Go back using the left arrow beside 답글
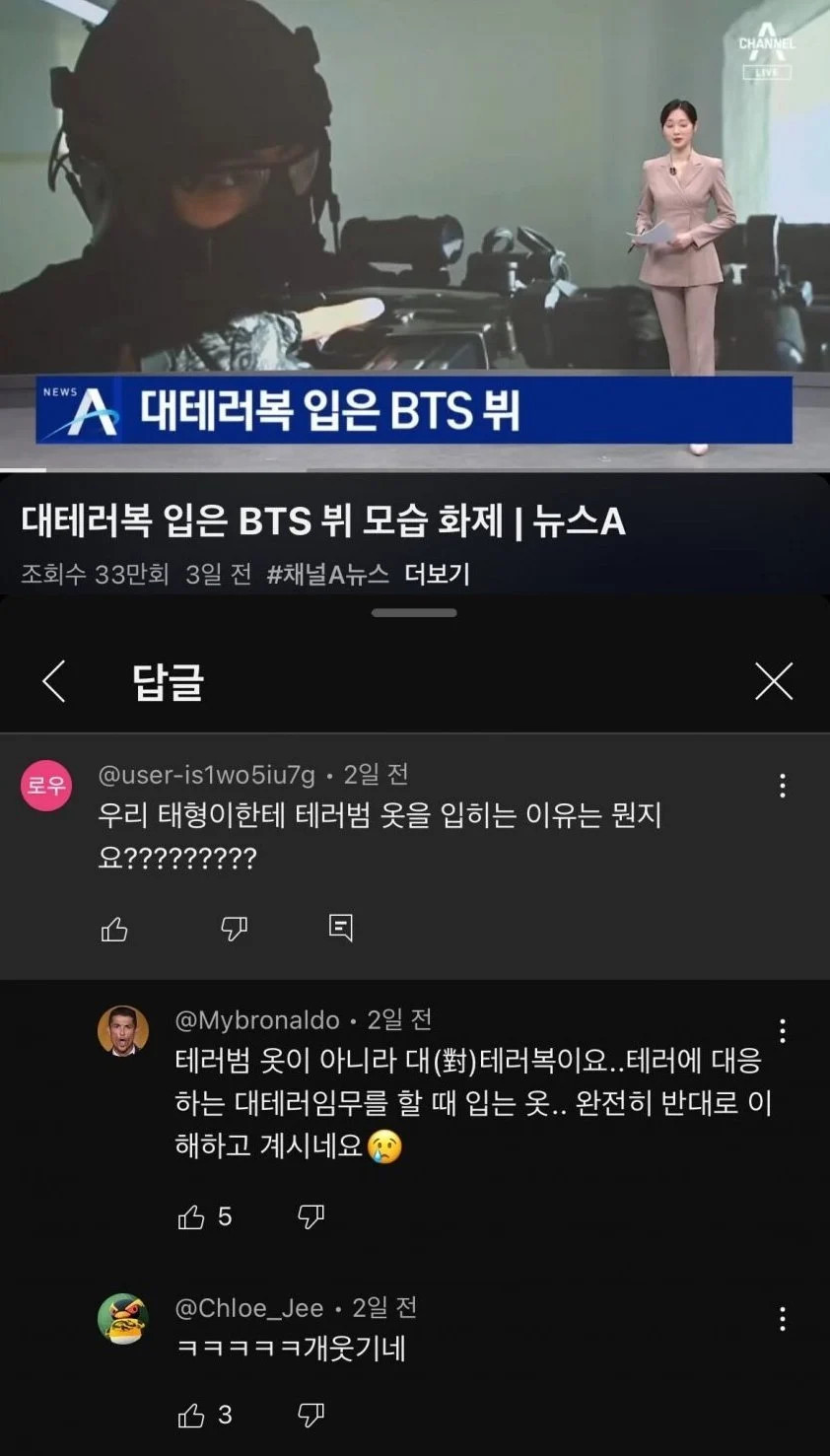Screen dimensions: 830x1456 [54, 681]
